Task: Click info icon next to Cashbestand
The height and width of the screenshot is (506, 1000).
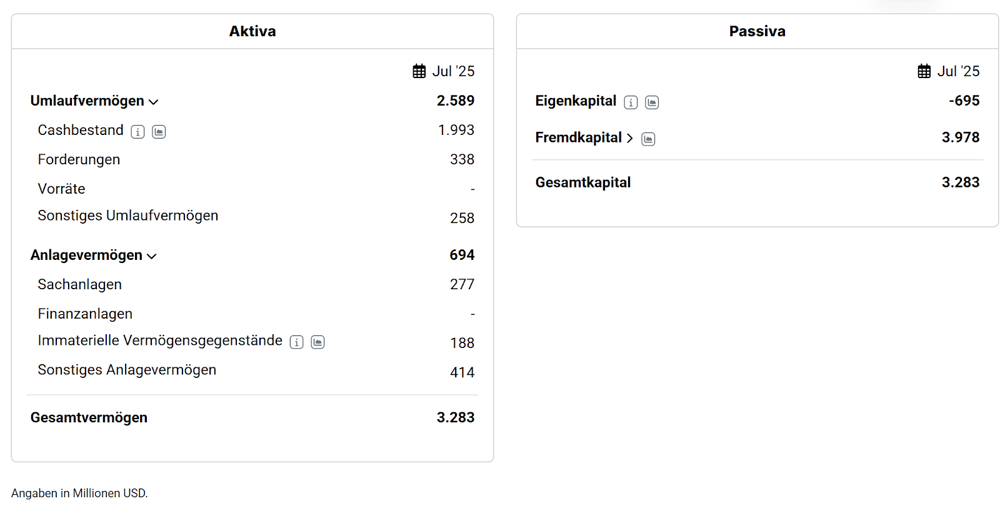Action: pyautogui.click(x=138, y=131)
